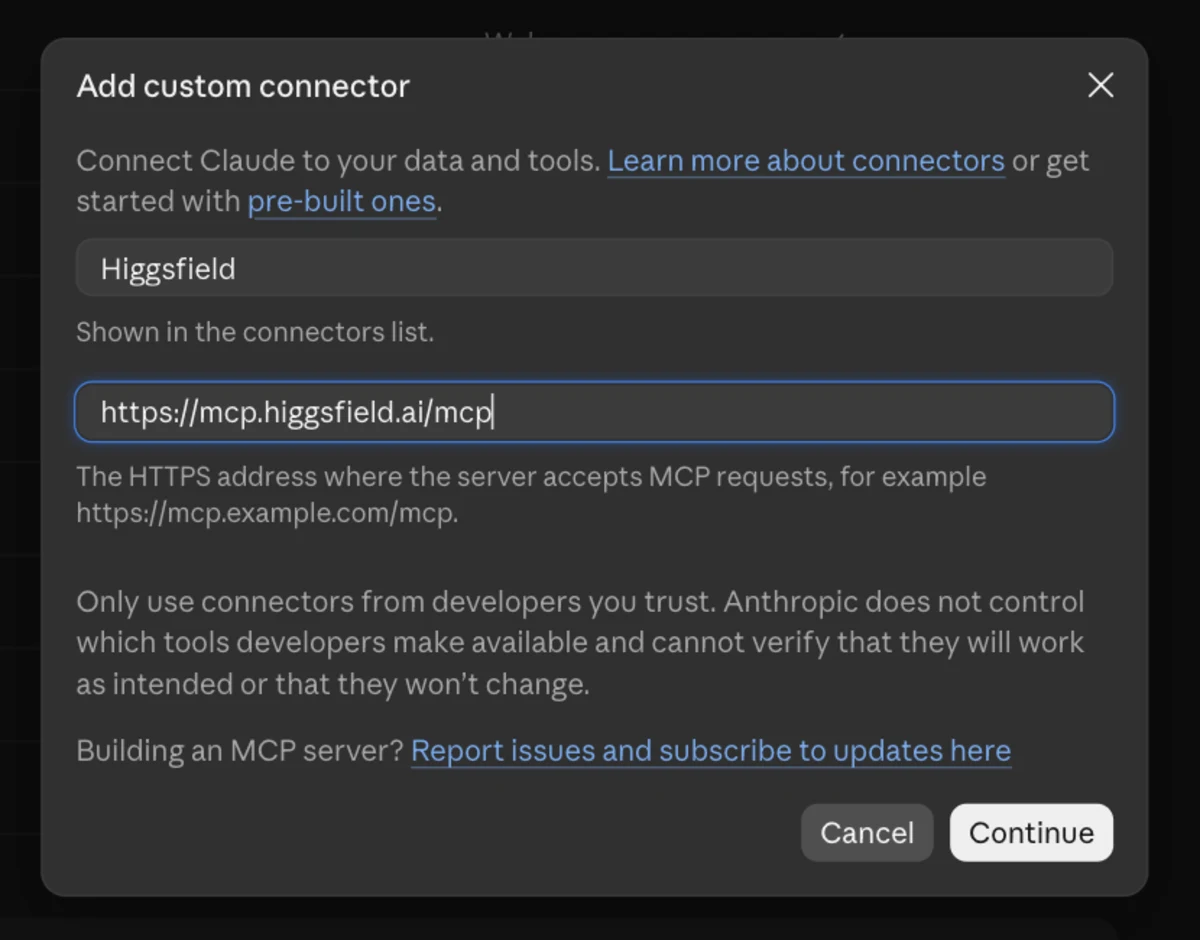Continue with the Higgsfield connector setup

pos(1031,833)
